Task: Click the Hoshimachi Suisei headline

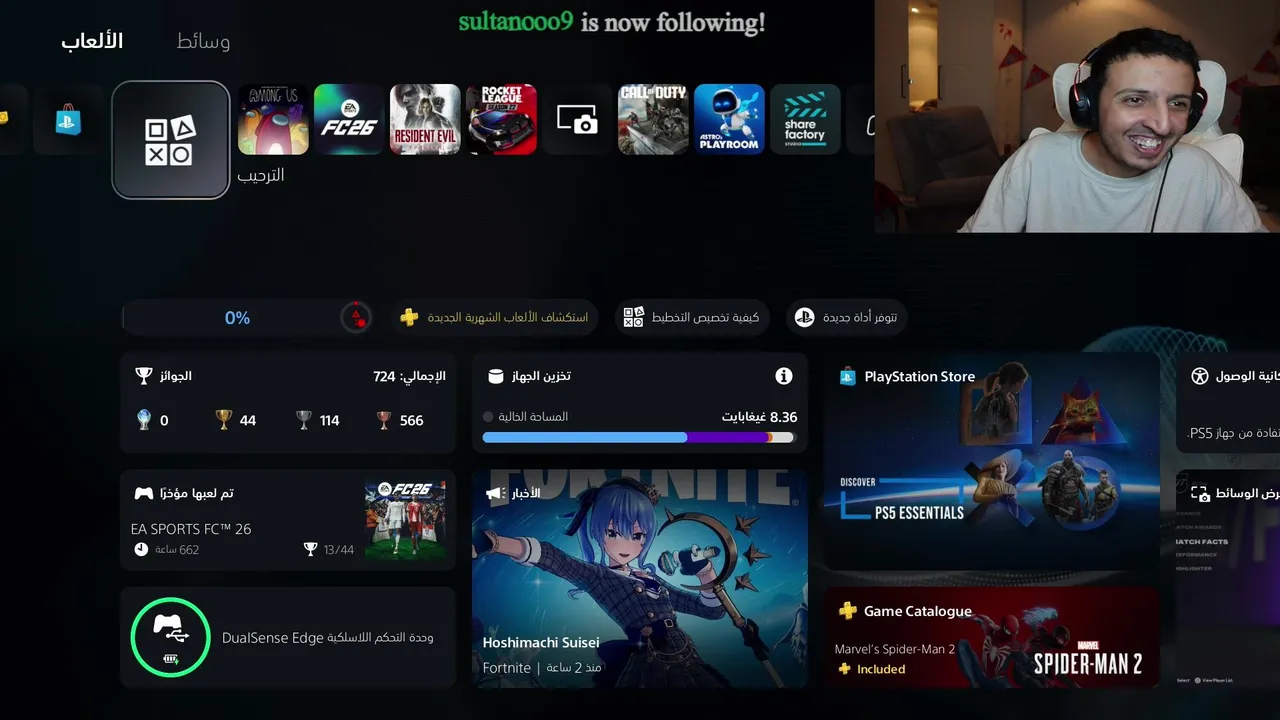Action: tap(541, 642)
